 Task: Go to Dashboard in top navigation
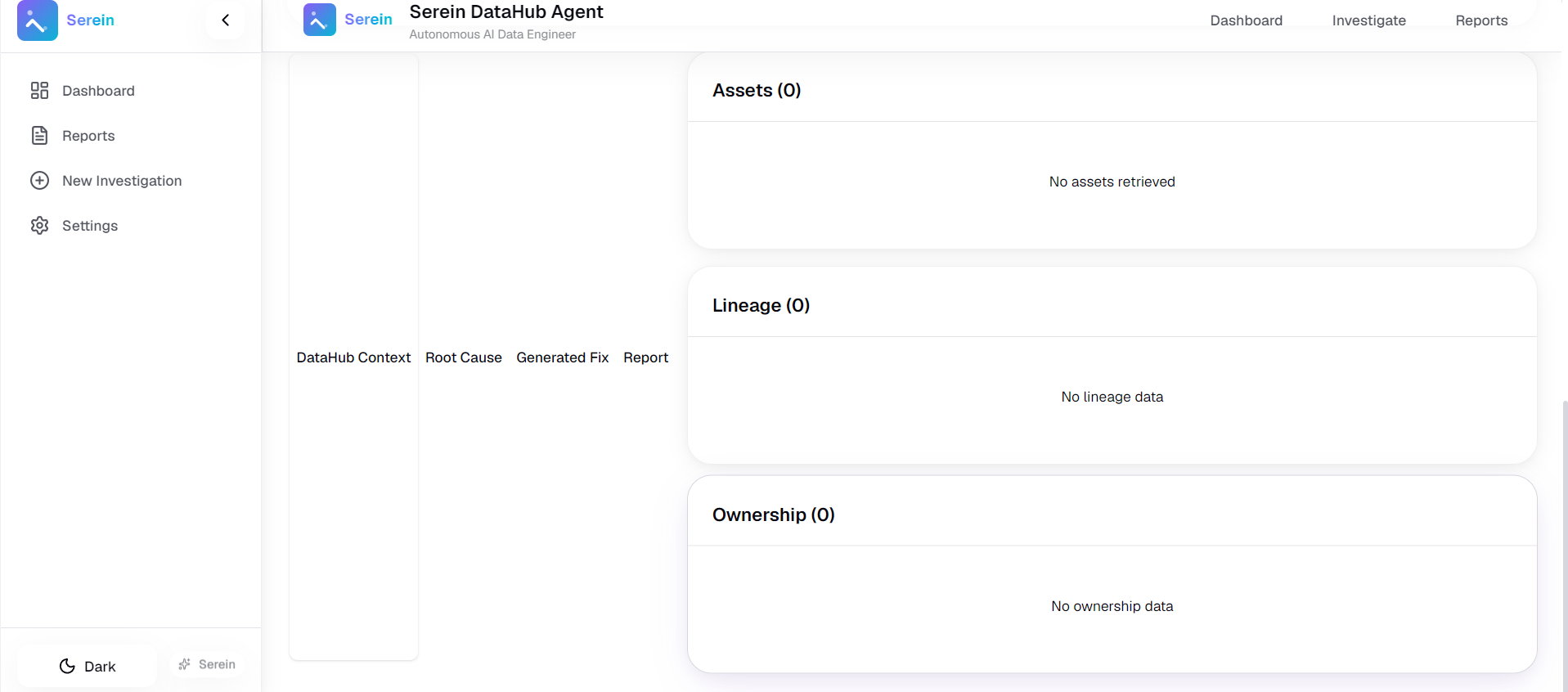coord(1246,20)
